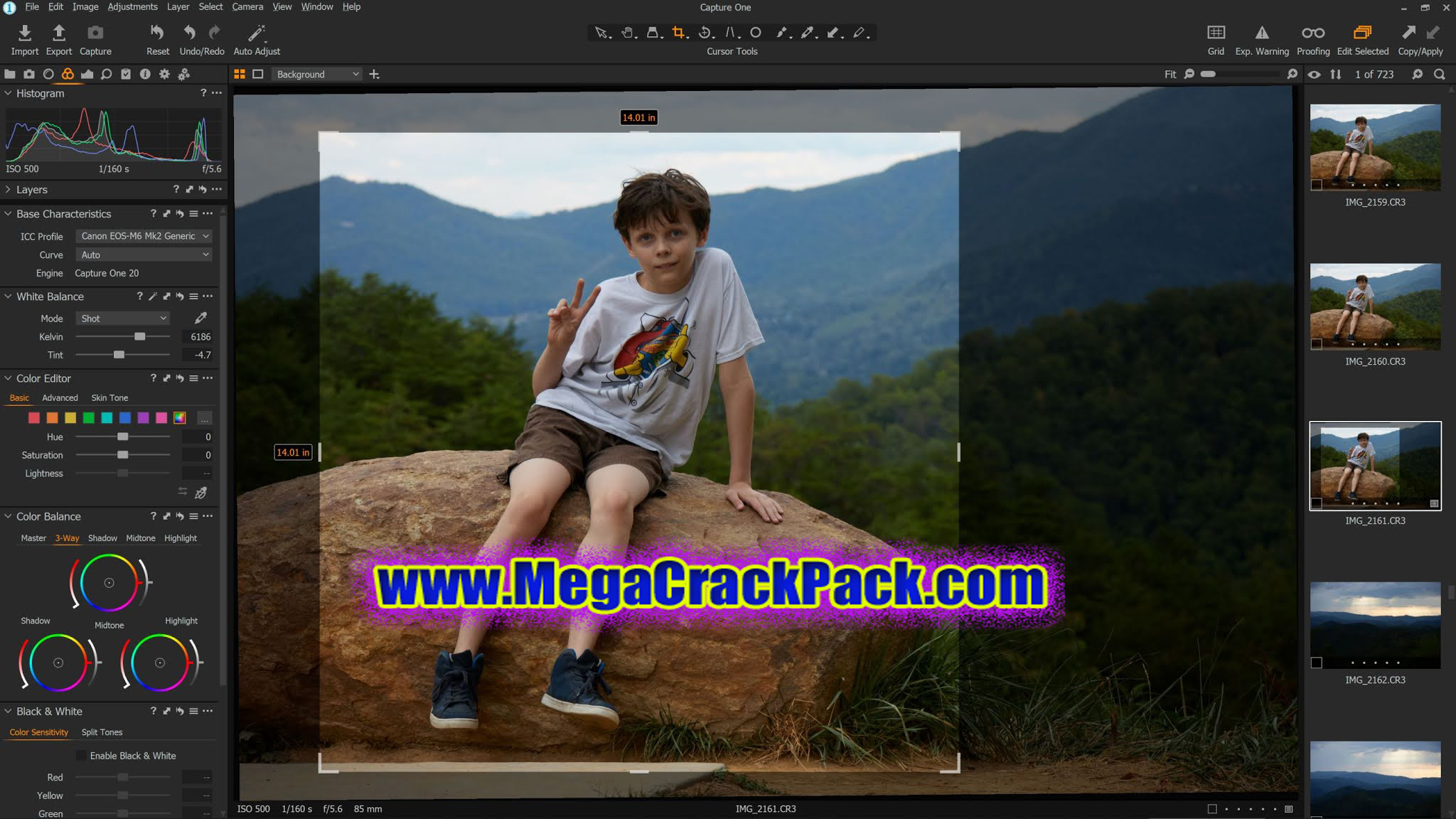
Task: Open the Layer menu
Action: [x=178, y=7]
